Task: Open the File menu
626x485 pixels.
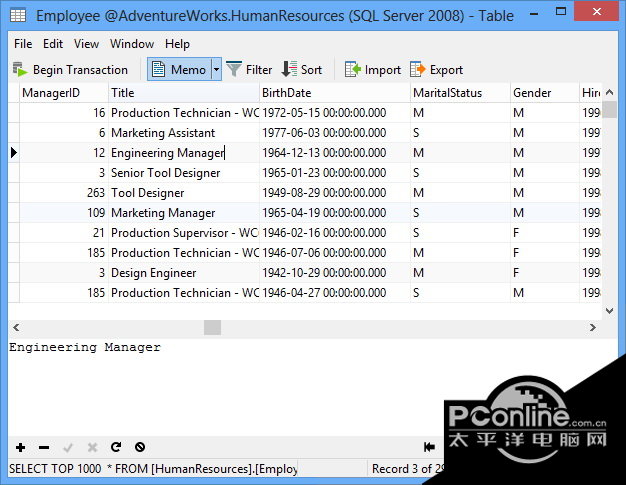Action: 23,44
